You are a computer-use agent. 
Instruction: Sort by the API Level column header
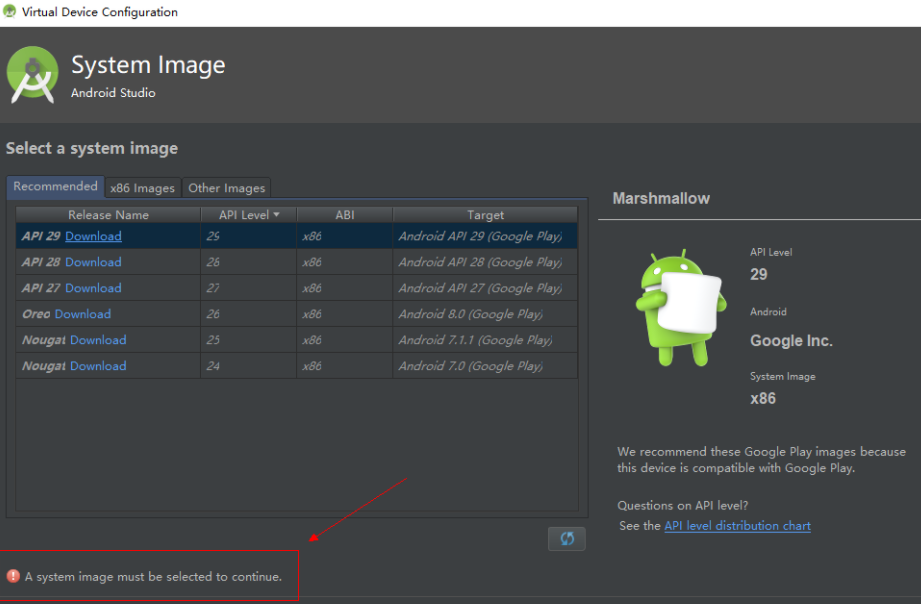click(249, 215)
